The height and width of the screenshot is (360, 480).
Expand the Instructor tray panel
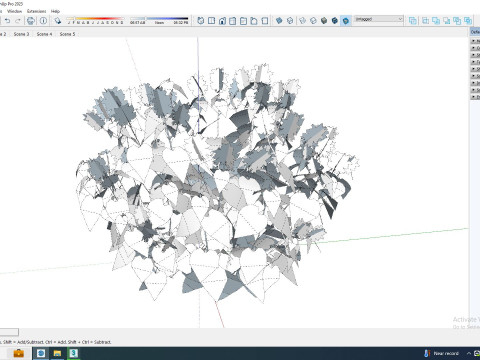[x=475, y=83]
